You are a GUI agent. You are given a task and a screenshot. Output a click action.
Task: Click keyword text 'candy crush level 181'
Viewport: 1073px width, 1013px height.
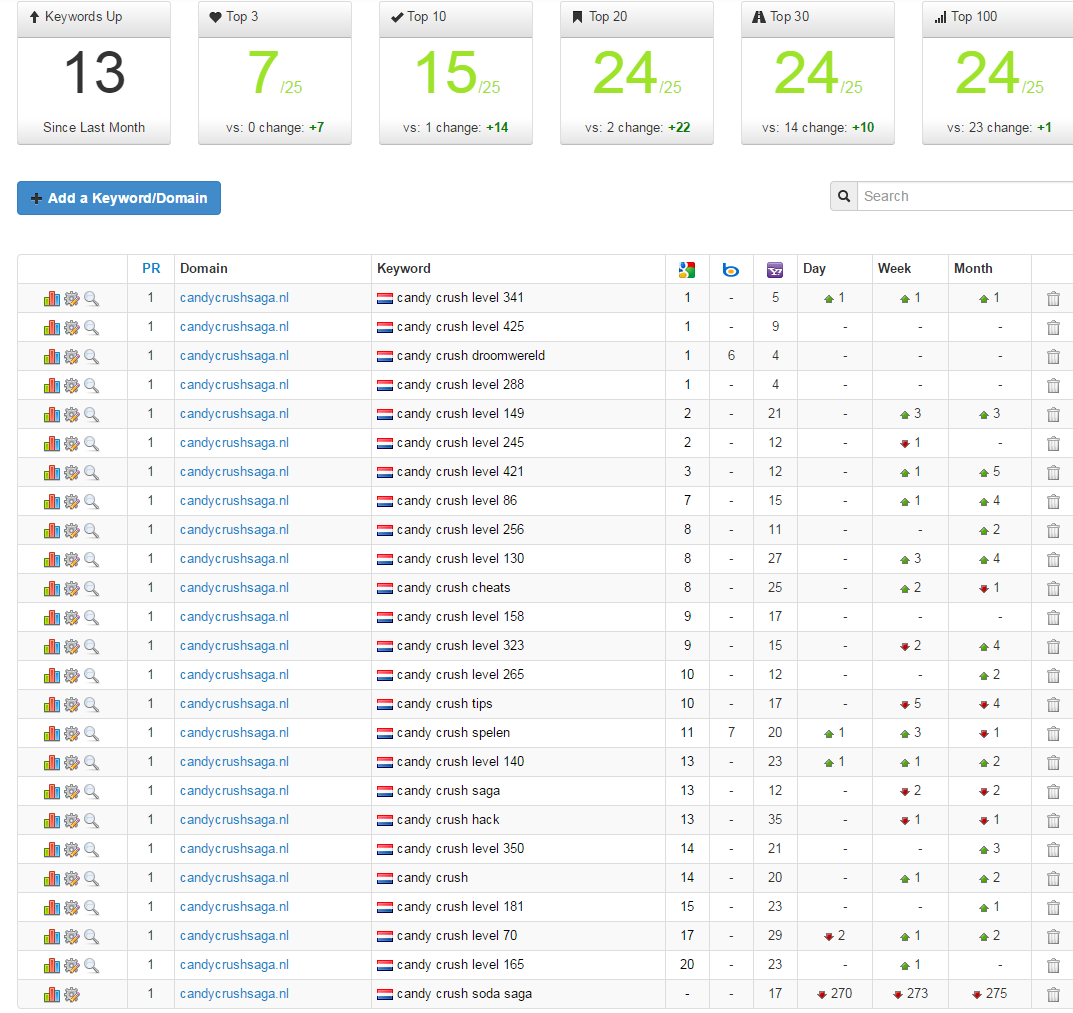[461, 907]
